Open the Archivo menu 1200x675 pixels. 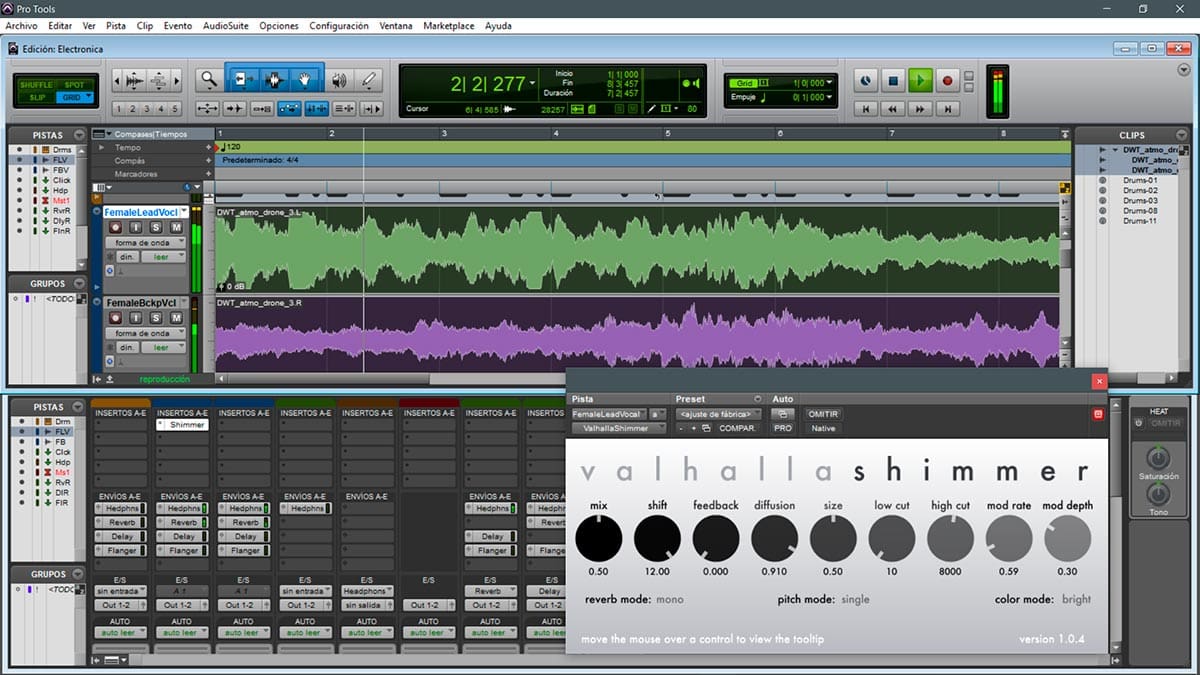(x=22, y=26)
